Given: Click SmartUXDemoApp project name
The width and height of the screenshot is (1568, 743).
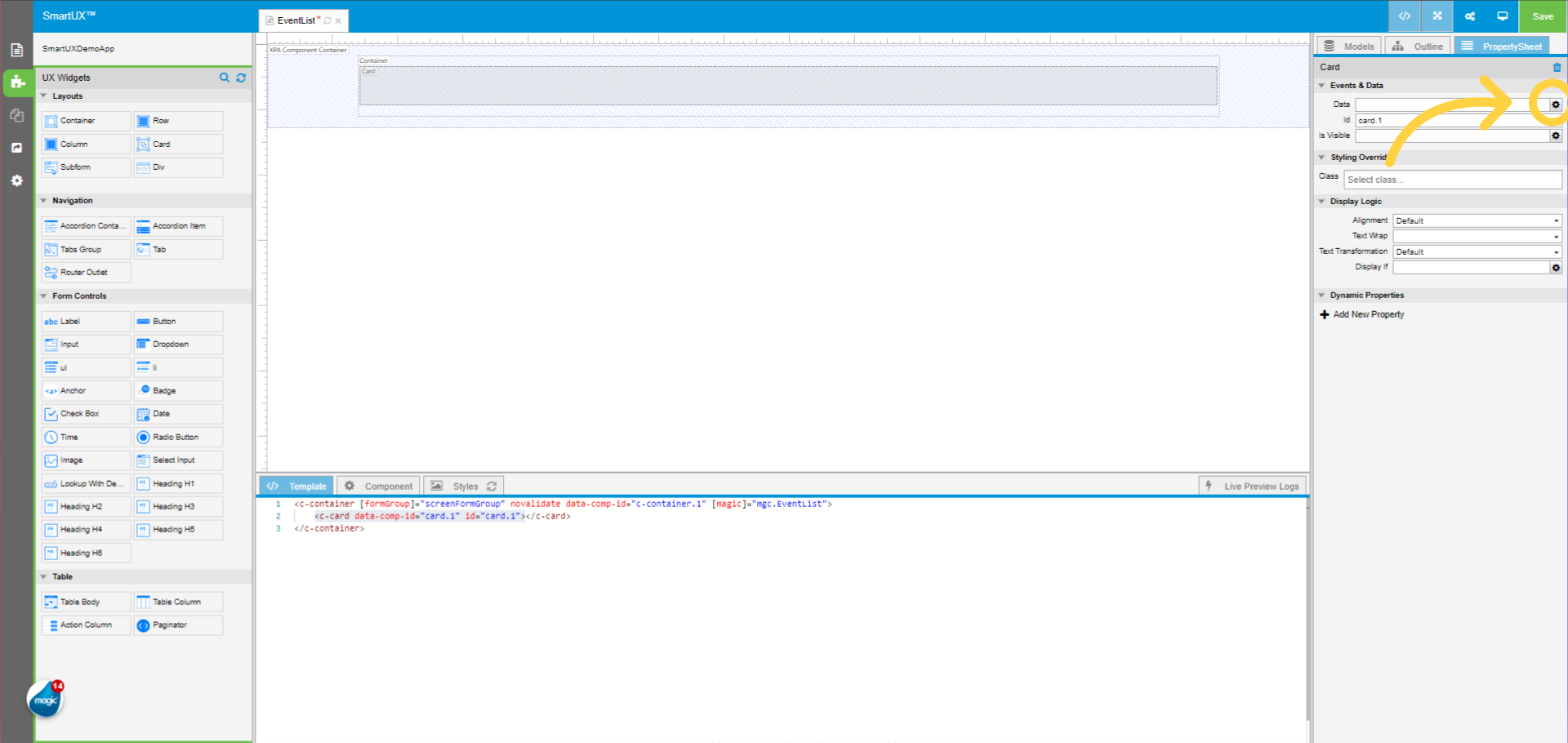Looking at the screenshot, I should click(x=78, y=49).
